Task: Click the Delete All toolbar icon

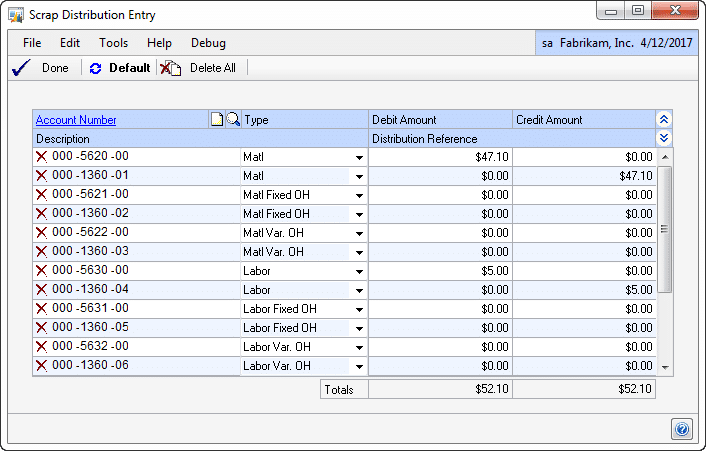Action: (x=171, y=68)
